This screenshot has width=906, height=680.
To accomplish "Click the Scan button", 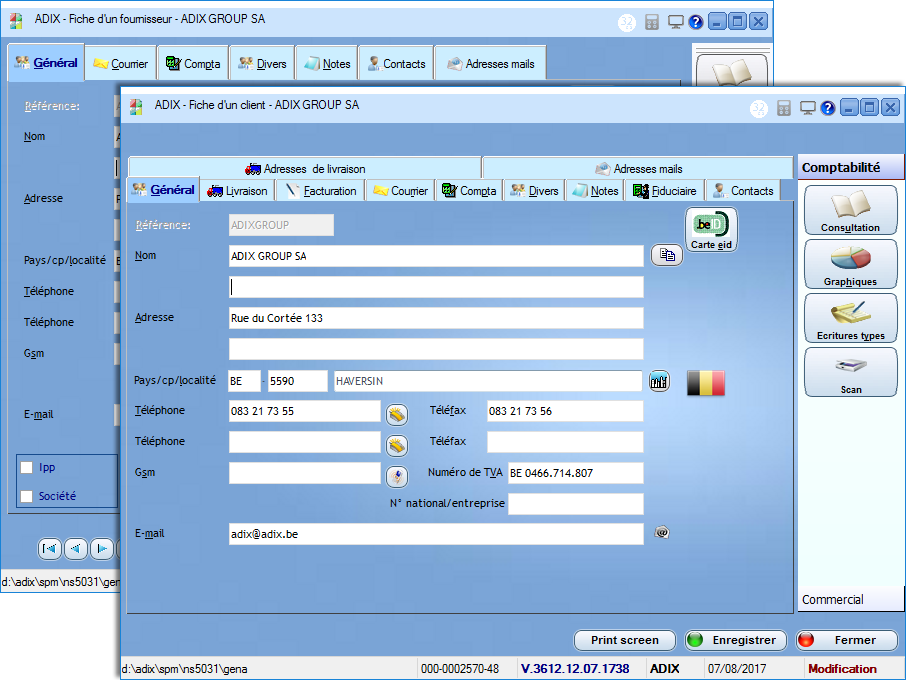I will pyautogui.click(x=851, y=372).
